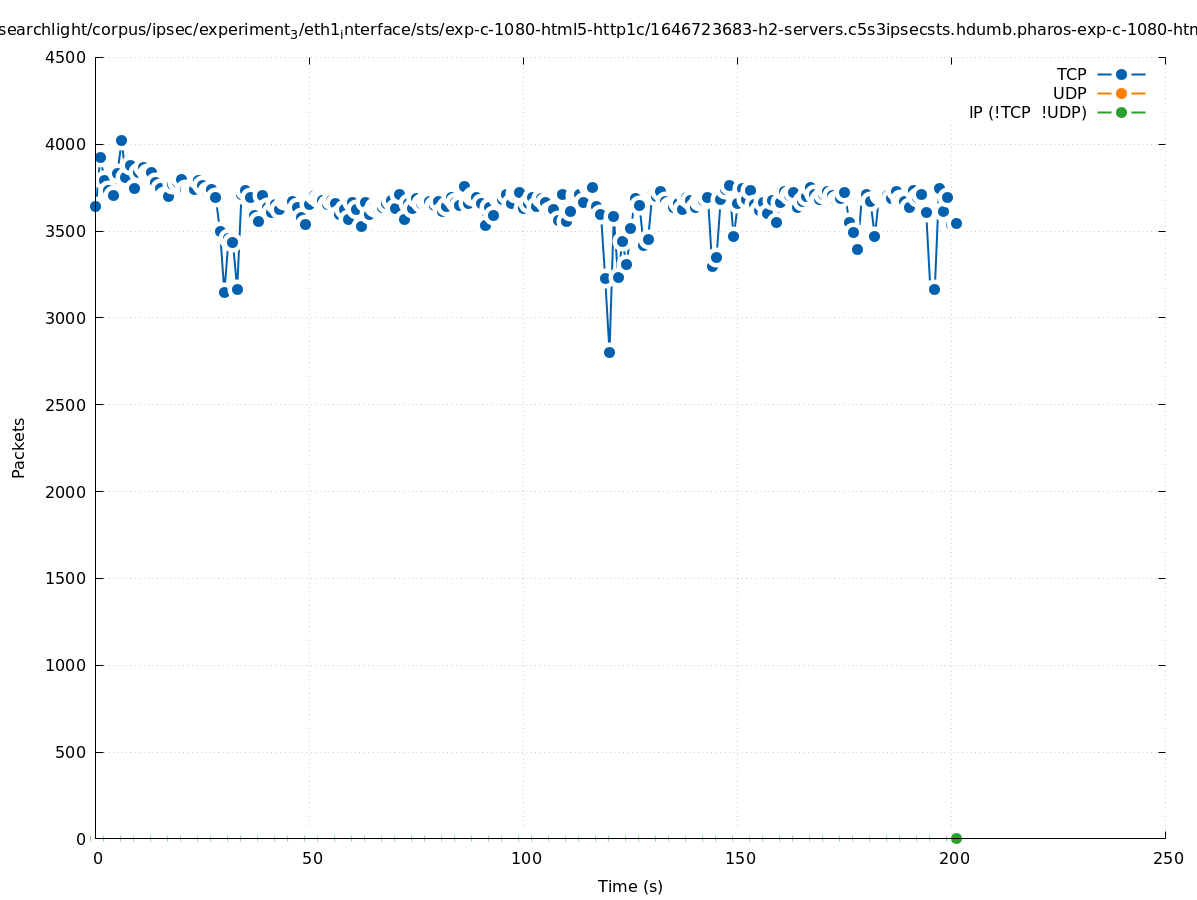Click the 50 x-axis tick label

coord(312,858)
